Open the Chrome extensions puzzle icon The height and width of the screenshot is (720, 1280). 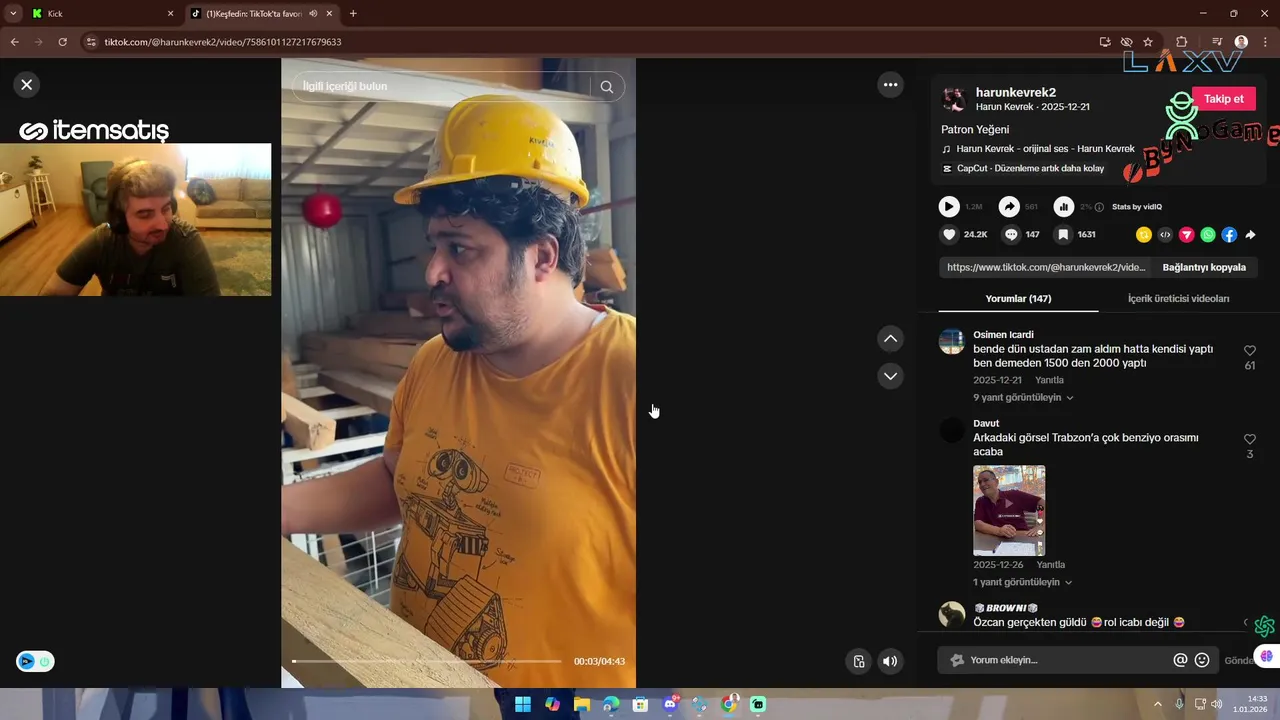point(1181,42)
